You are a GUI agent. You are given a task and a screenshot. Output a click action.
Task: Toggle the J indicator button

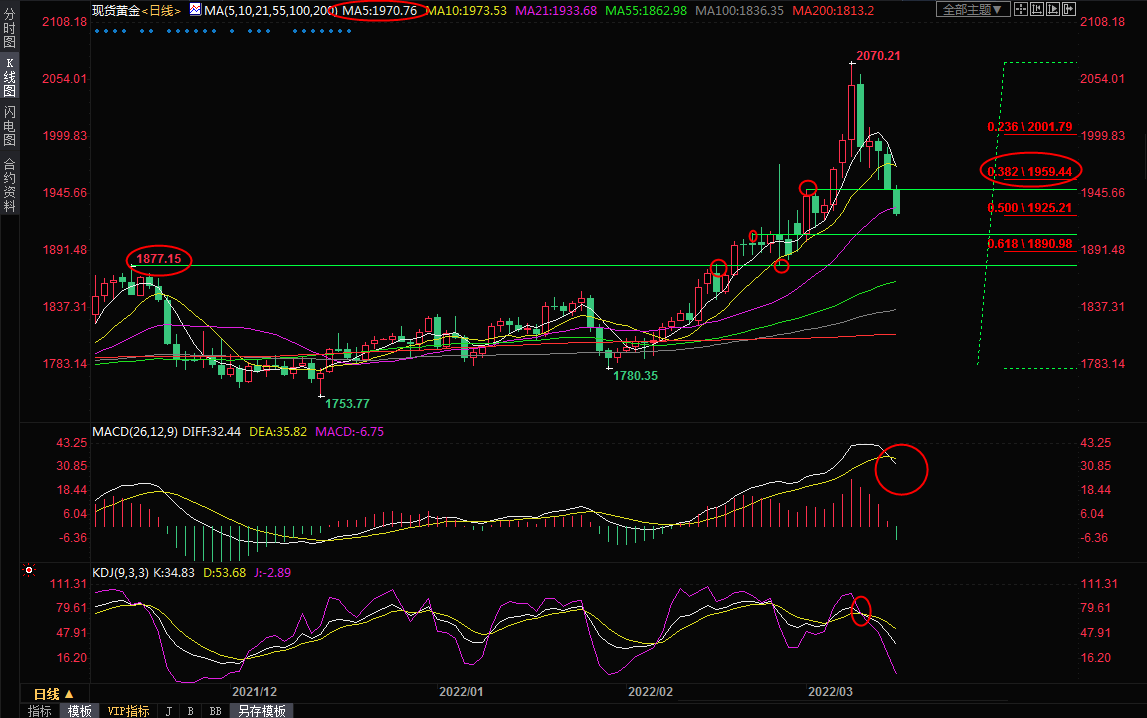[x=167, y=711]
